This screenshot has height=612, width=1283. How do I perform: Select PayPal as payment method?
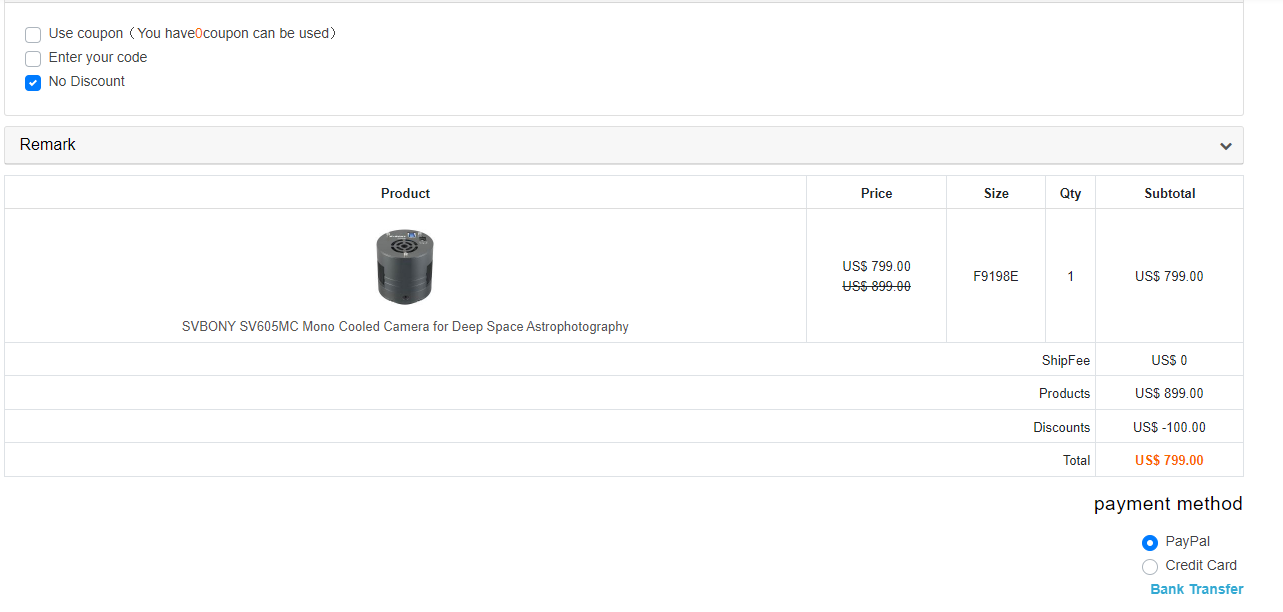click(x=1150, y=543)
